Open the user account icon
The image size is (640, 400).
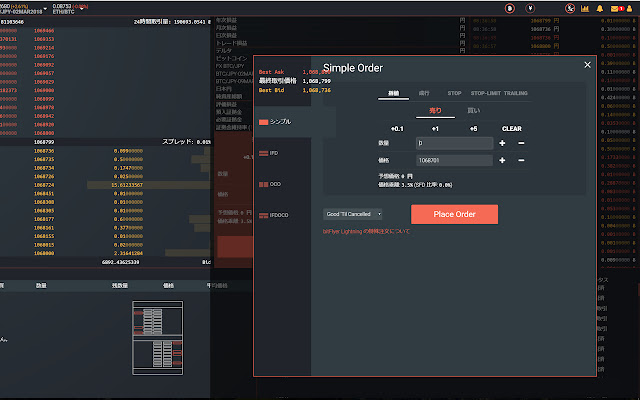tap(629, 8)
